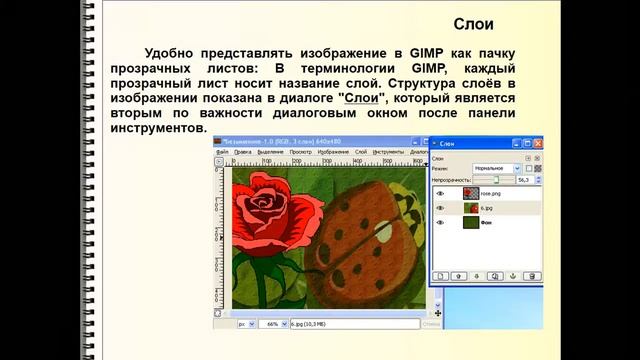
Task: Open the Выделение menu
Action: pyautogui.click(x=270, y=152)
